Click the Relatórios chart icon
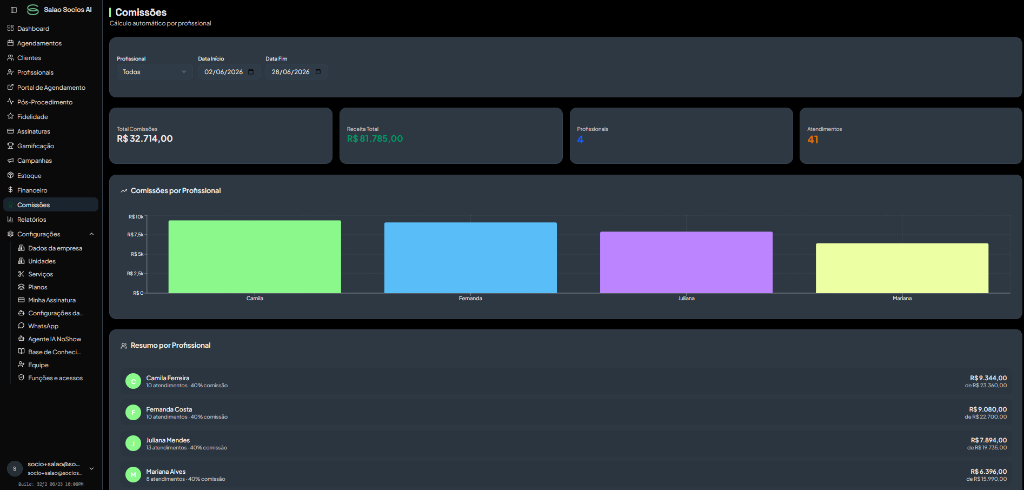1024x490 pixels. click(x=10, y=220)
